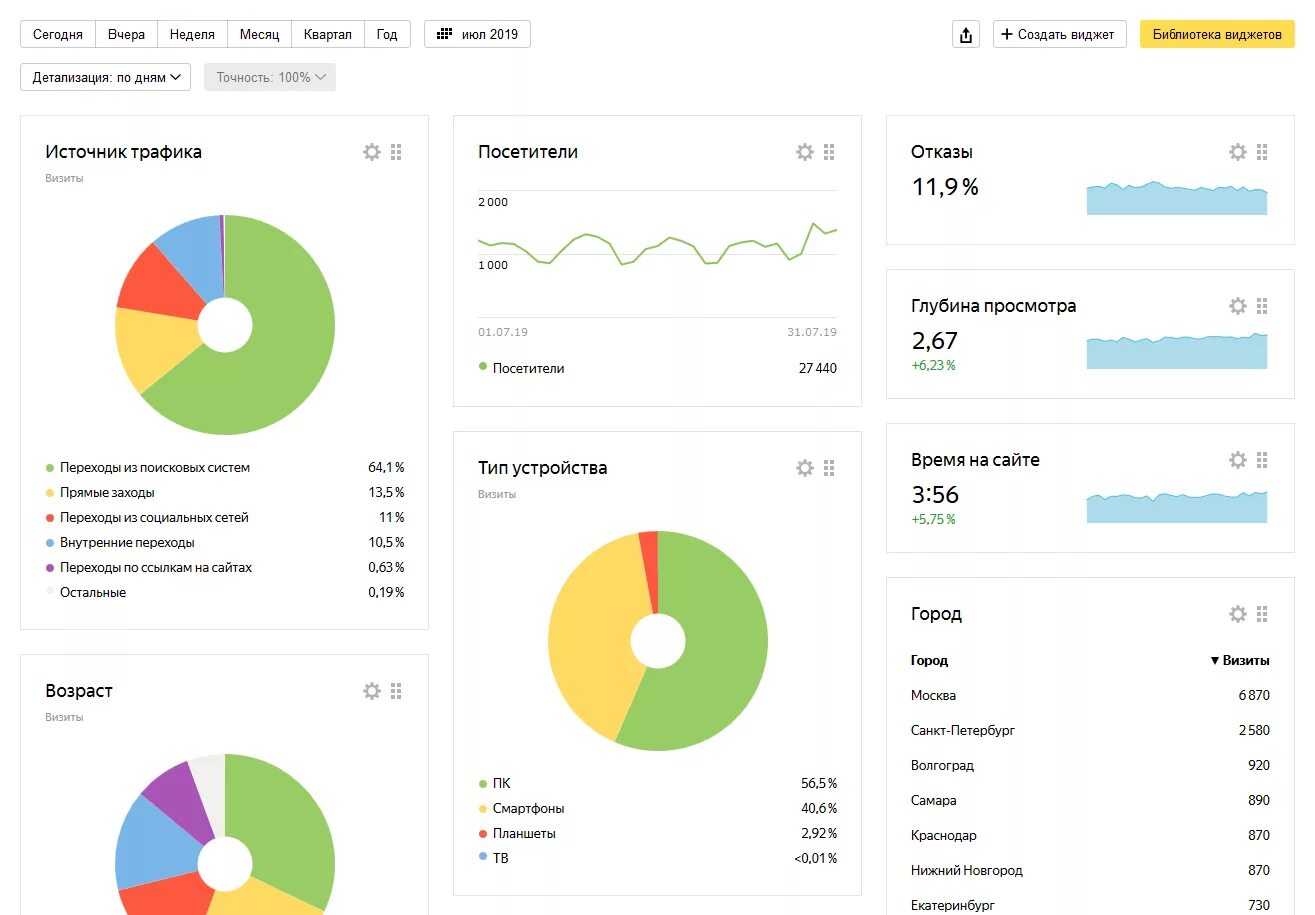Open settings gear of Отказы widget
1315x915 pixels.
coord(1238,152)
